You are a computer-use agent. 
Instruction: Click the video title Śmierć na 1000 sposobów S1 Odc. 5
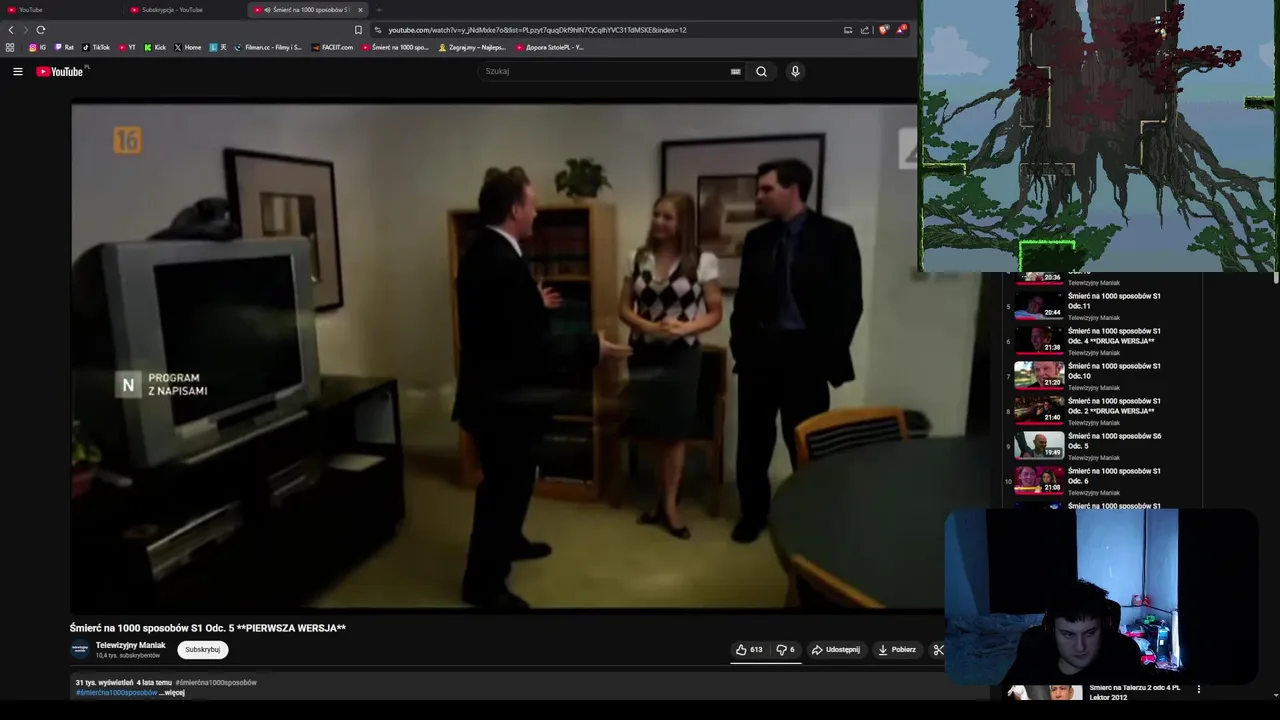pos(207,628)
